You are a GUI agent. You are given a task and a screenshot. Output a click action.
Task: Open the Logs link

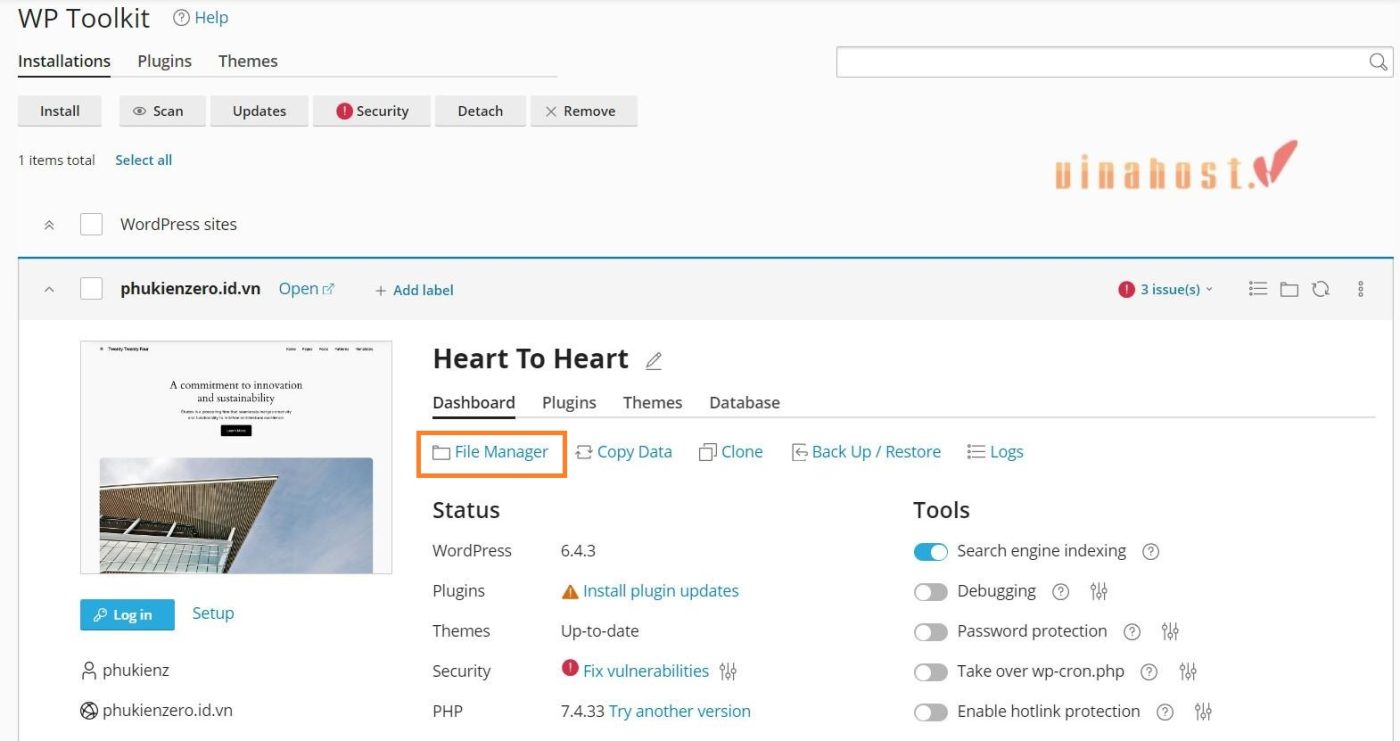[995, 452]
